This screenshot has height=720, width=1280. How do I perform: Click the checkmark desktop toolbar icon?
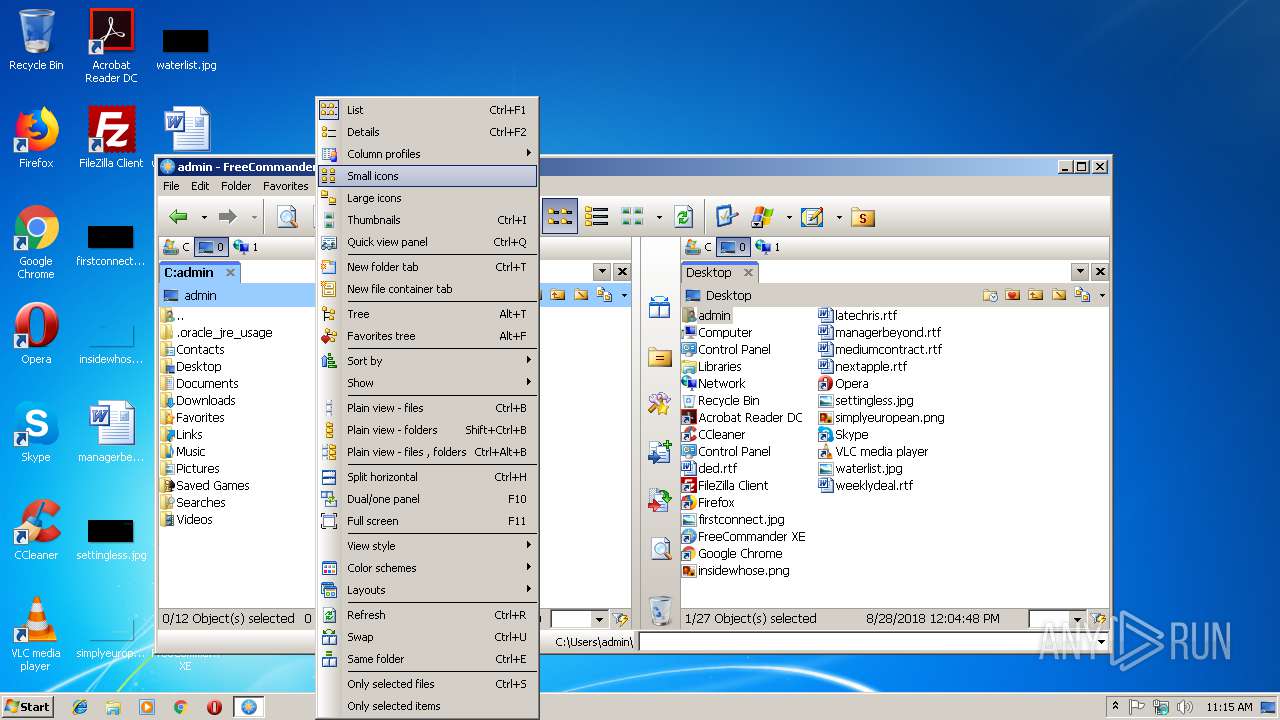coord(727,216)
